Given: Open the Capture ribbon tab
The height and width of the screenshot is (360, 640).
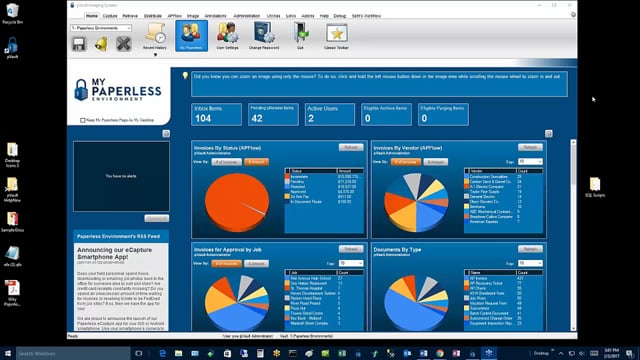Looking at the screenshot, I should 110,16.
